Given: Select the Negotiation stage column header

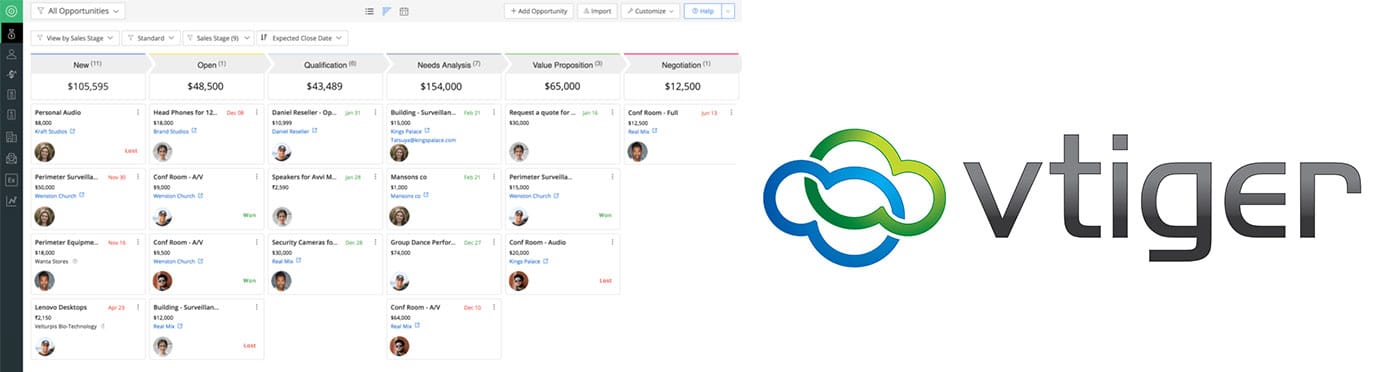Looking at the screenshot, I should point(681,64).
